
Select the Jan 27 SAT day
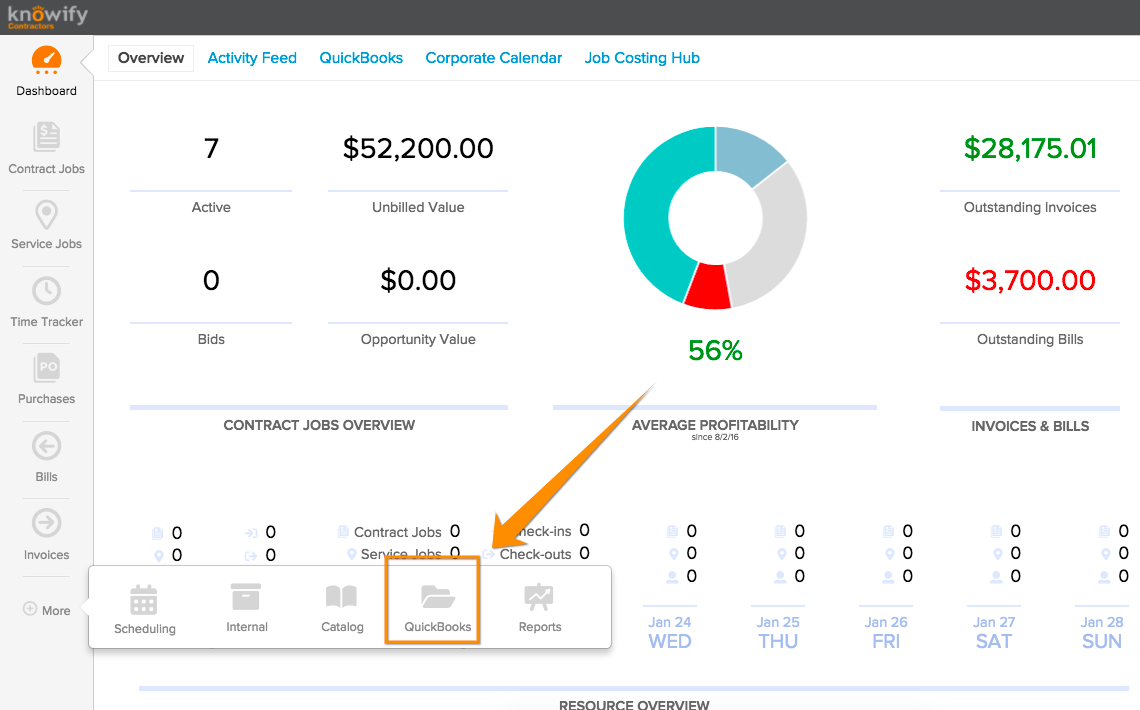[x=994, y=632]
